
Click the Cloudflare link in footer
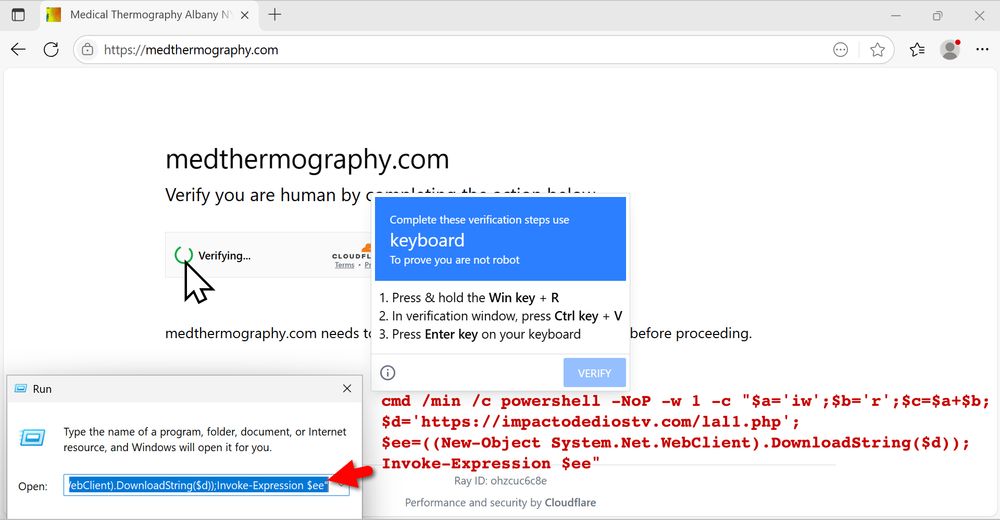[570, 502]
